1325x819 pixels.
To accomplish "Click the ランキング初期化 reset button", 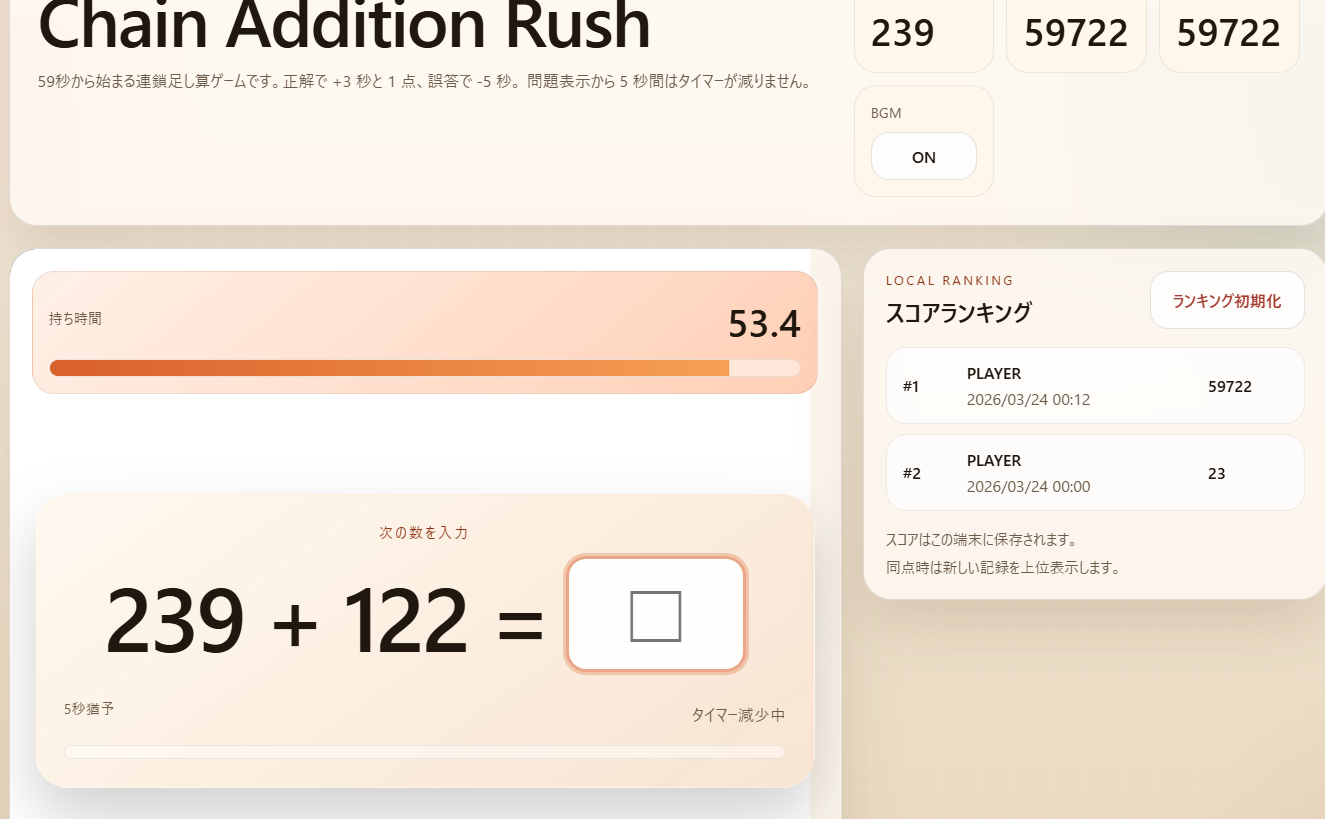I will point(1226,301).
